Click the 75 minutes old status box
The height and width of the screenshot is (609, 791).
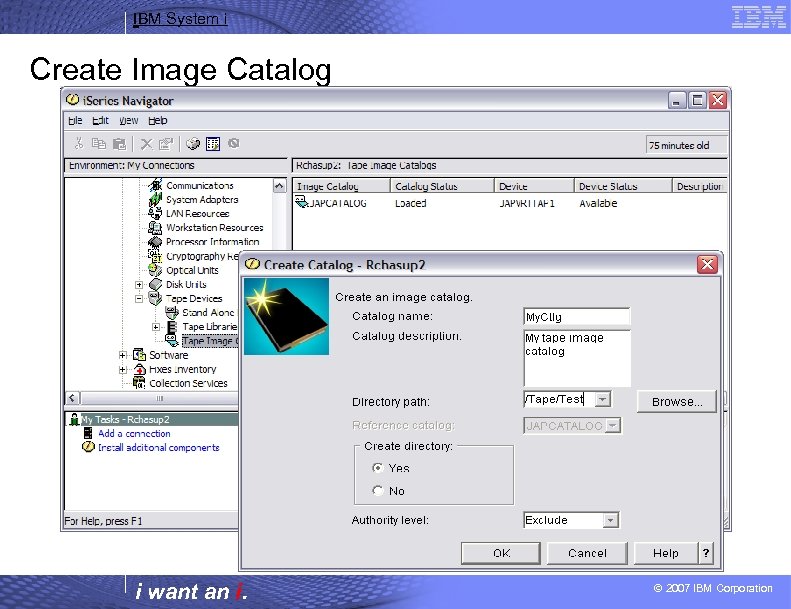(x=686, y=145)
